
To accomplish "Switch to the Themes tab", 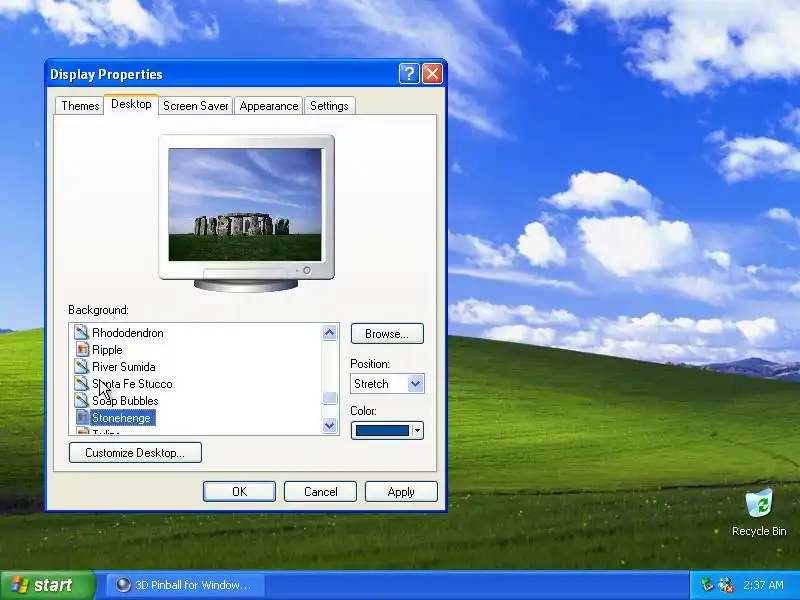I will click(80, 106).
